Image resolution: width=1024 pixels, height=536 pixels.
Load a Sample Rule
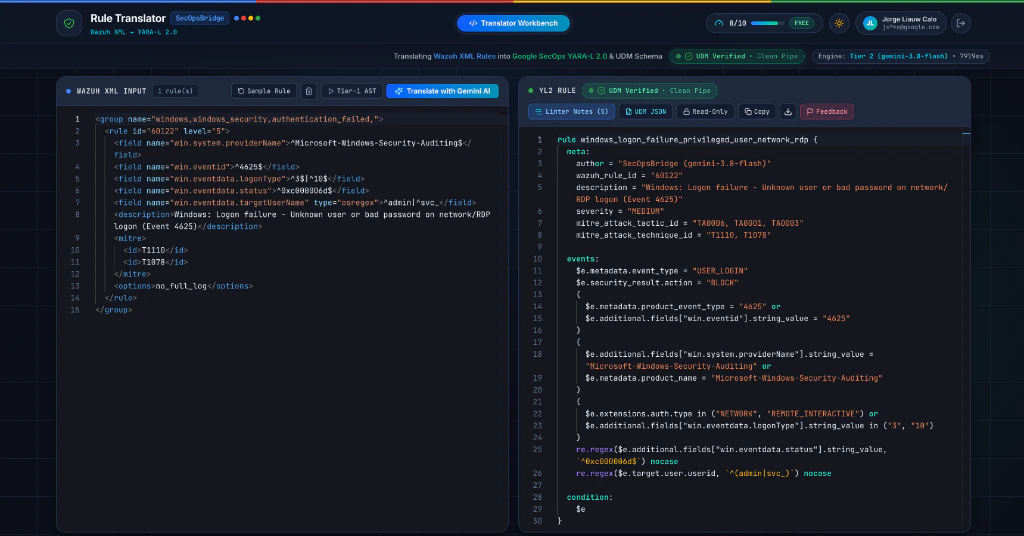(264, 91)
